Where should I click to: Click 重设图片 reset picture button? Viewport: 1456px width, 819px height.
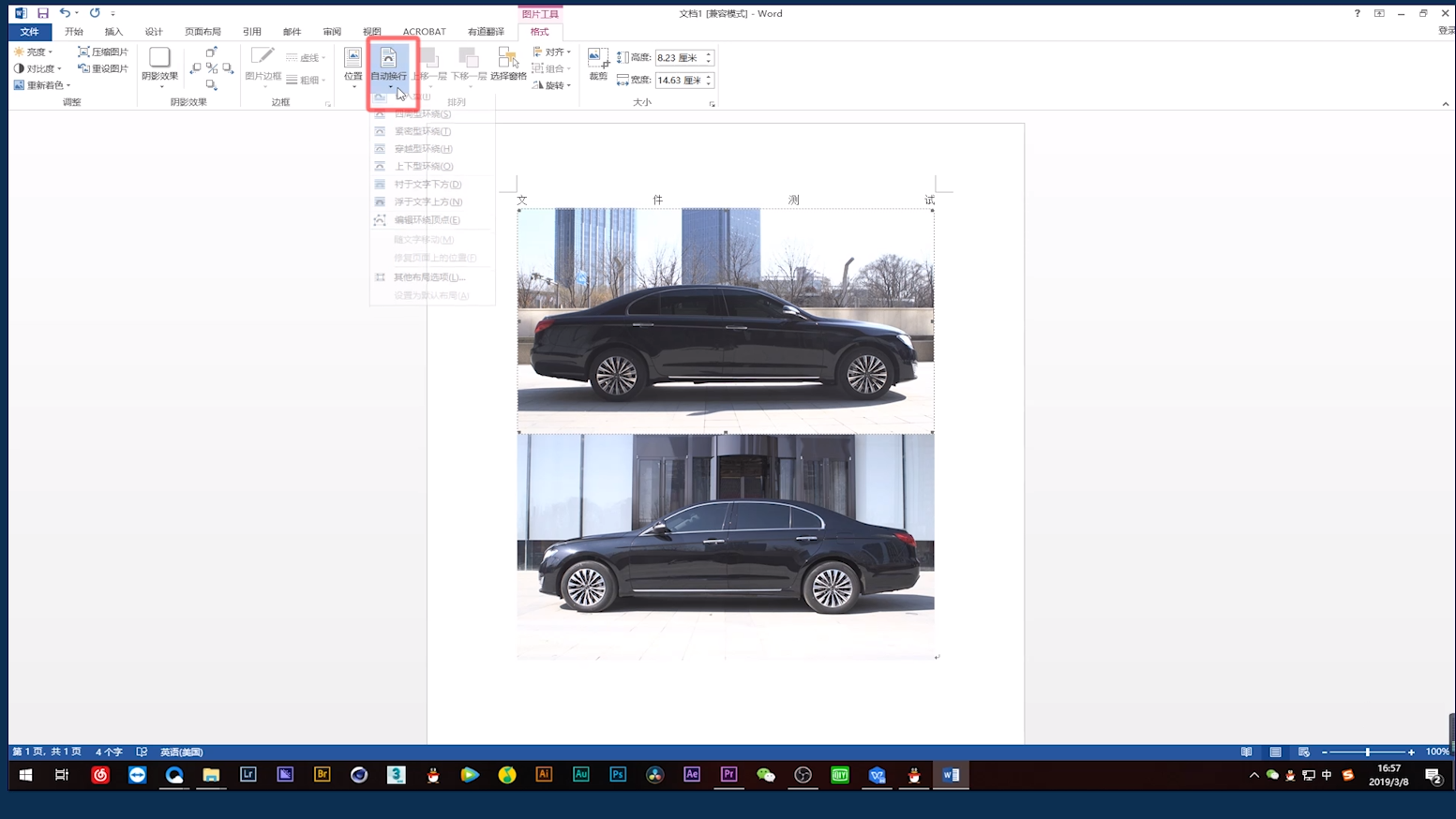(x=103, y=68)
